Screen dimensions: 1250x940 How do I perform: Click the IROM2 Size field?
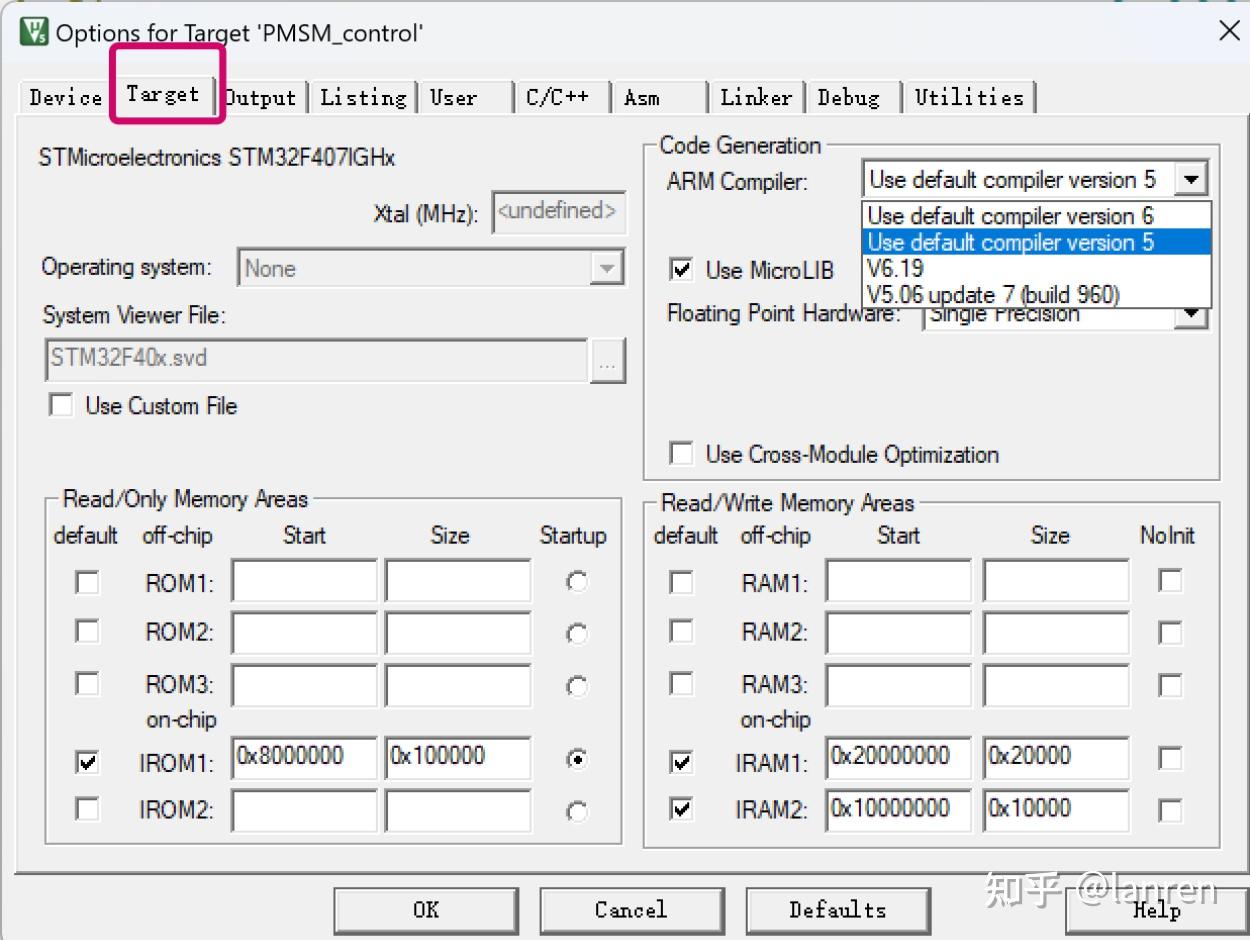458,810
